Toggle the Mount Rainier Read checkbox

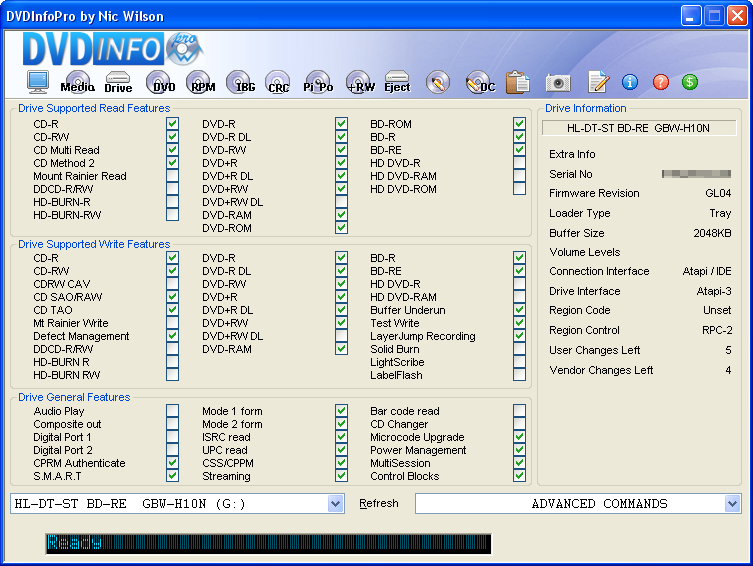coord(172,176)
